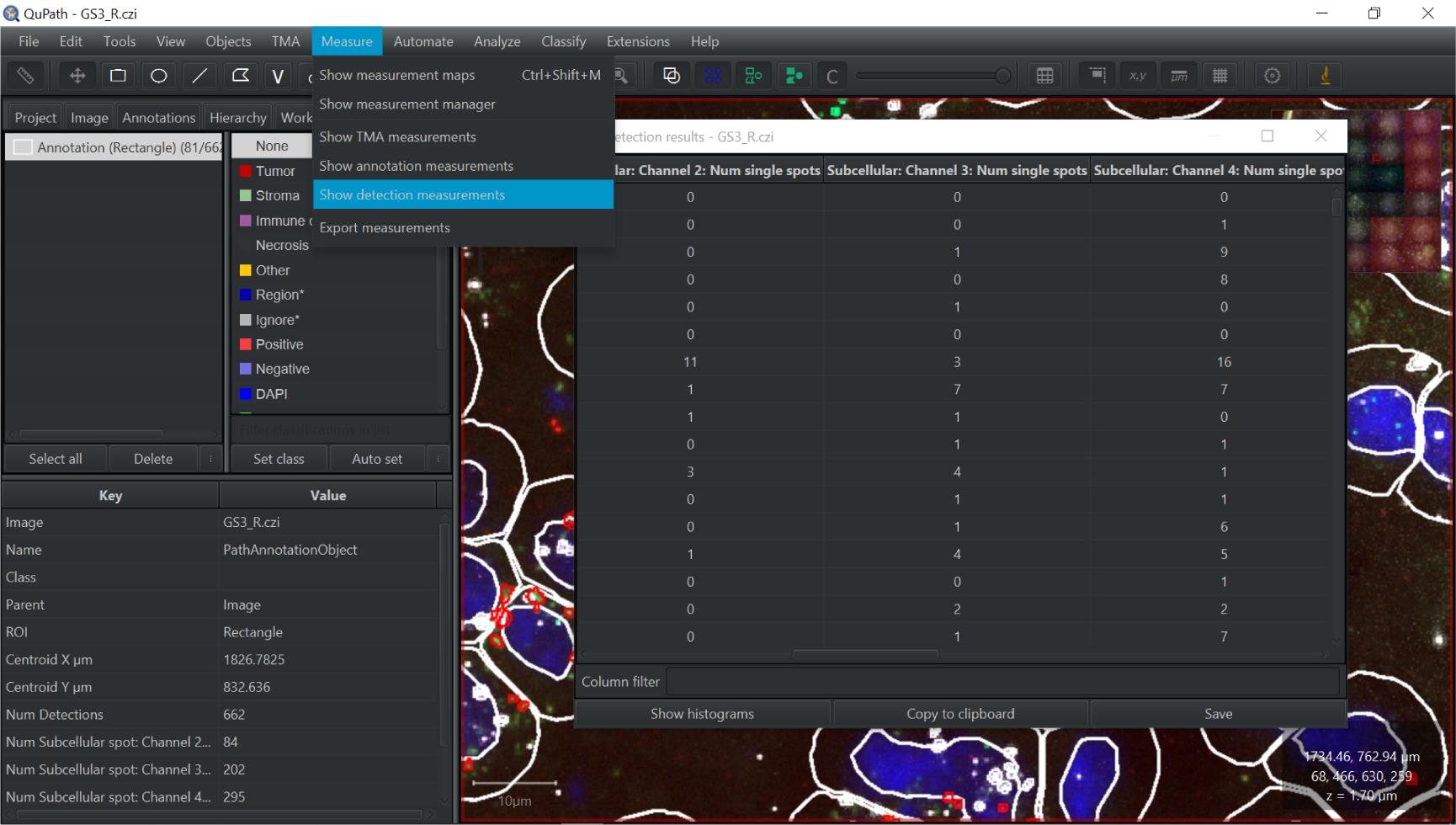This screenshot has height=825, width=1456.
Task: Toggle the scalebar µm display button
Action: 1179,76
